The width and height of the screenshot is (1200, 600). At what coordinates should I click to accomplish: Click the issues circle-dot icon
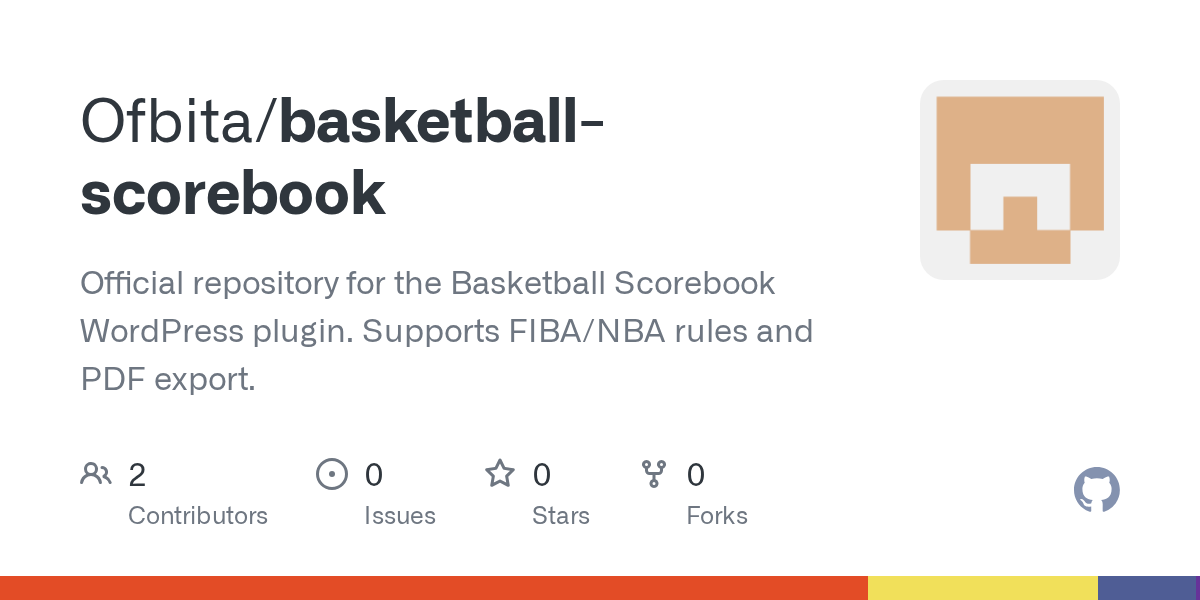331,474
